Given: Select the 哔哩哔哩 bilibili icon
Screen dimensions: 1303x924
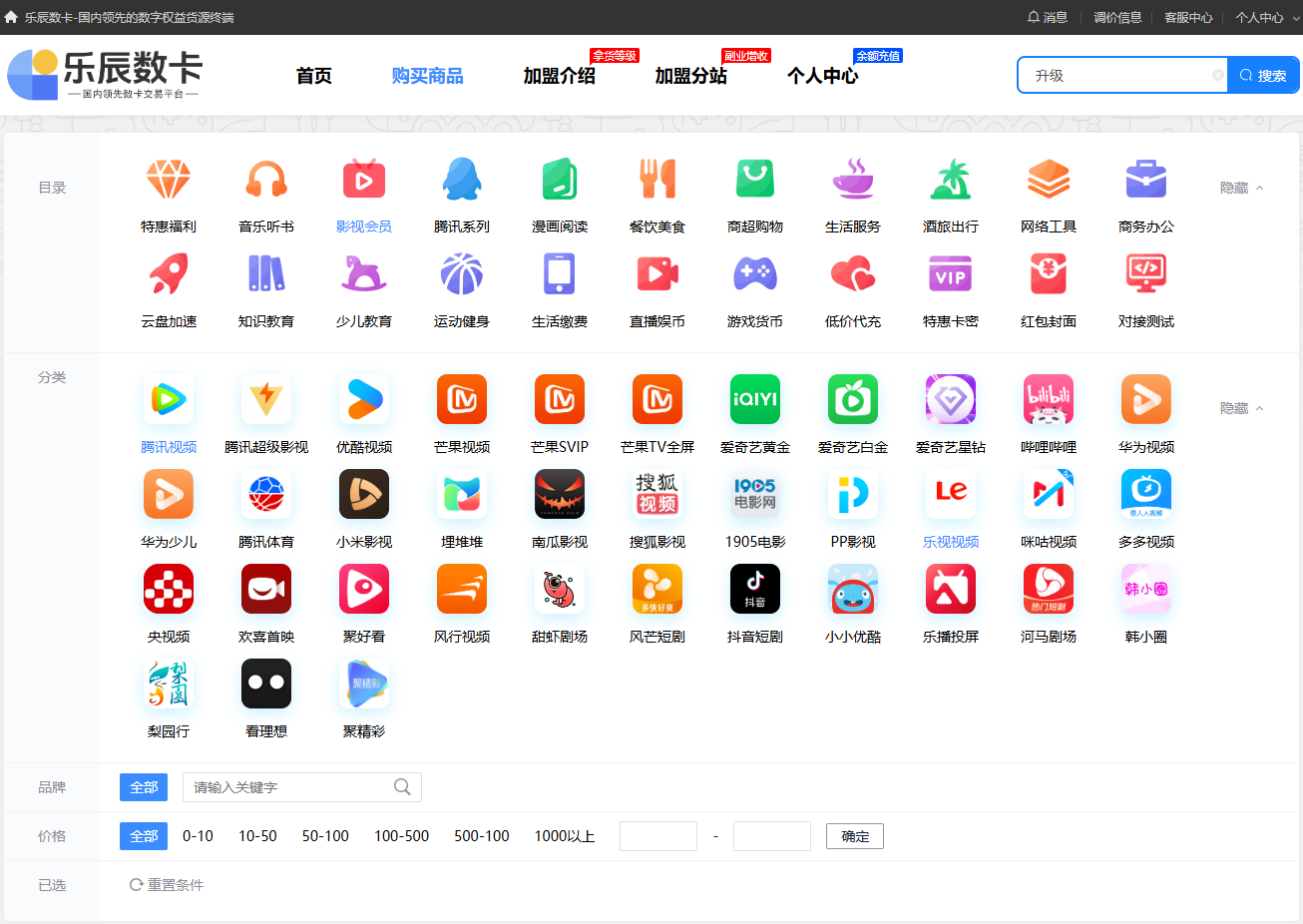Looking at the screenshot, I should click(1049, 399).
